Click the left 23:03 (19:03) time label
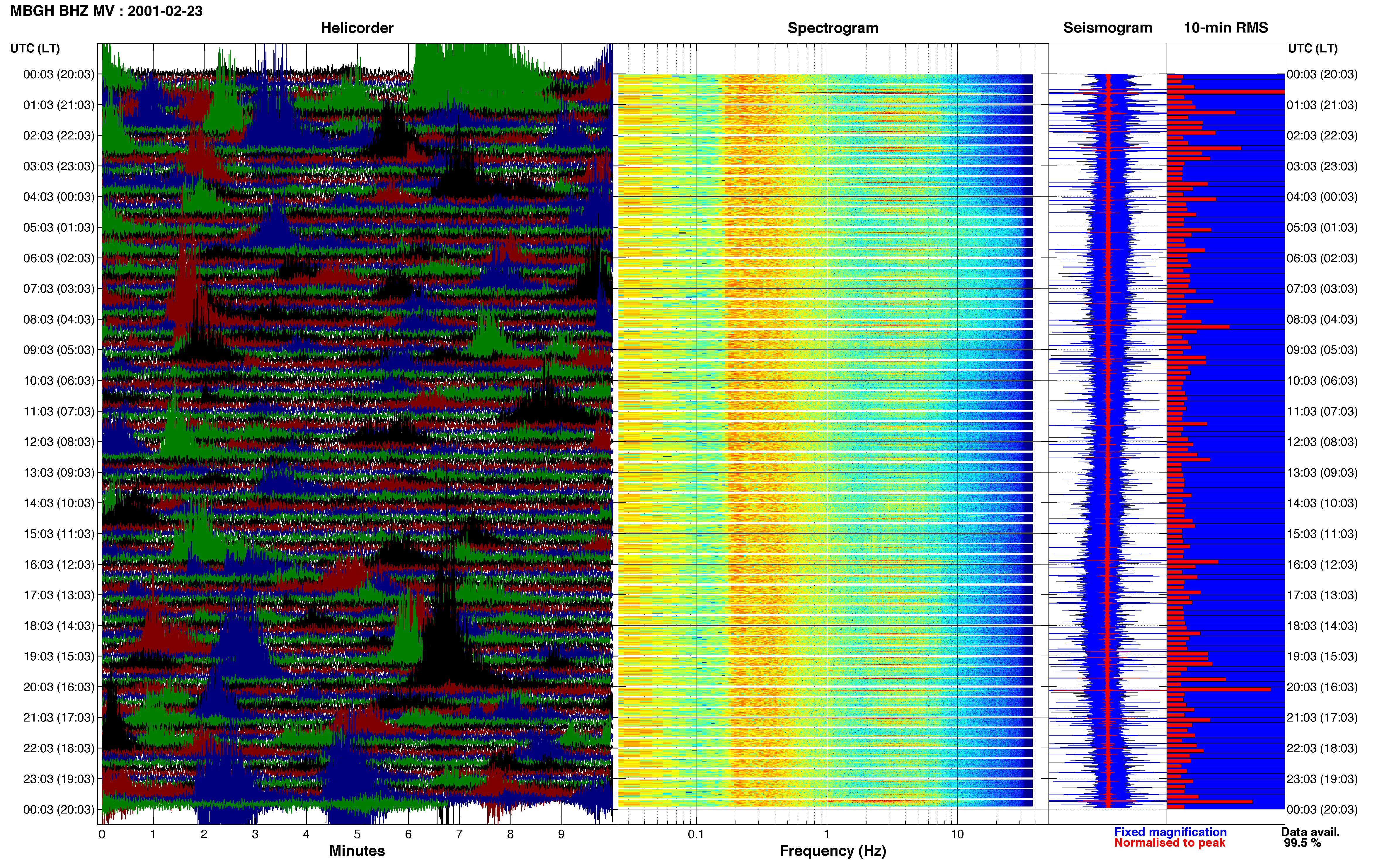Screen dimensions: 1389x868 [59, 779]
